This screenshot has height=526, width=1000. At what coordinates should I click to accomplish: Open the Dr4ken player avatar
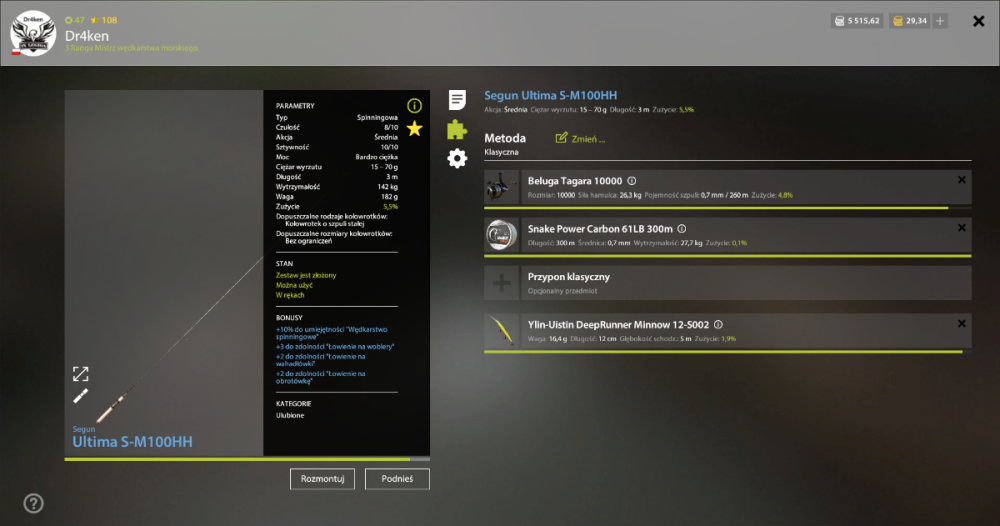33,33
